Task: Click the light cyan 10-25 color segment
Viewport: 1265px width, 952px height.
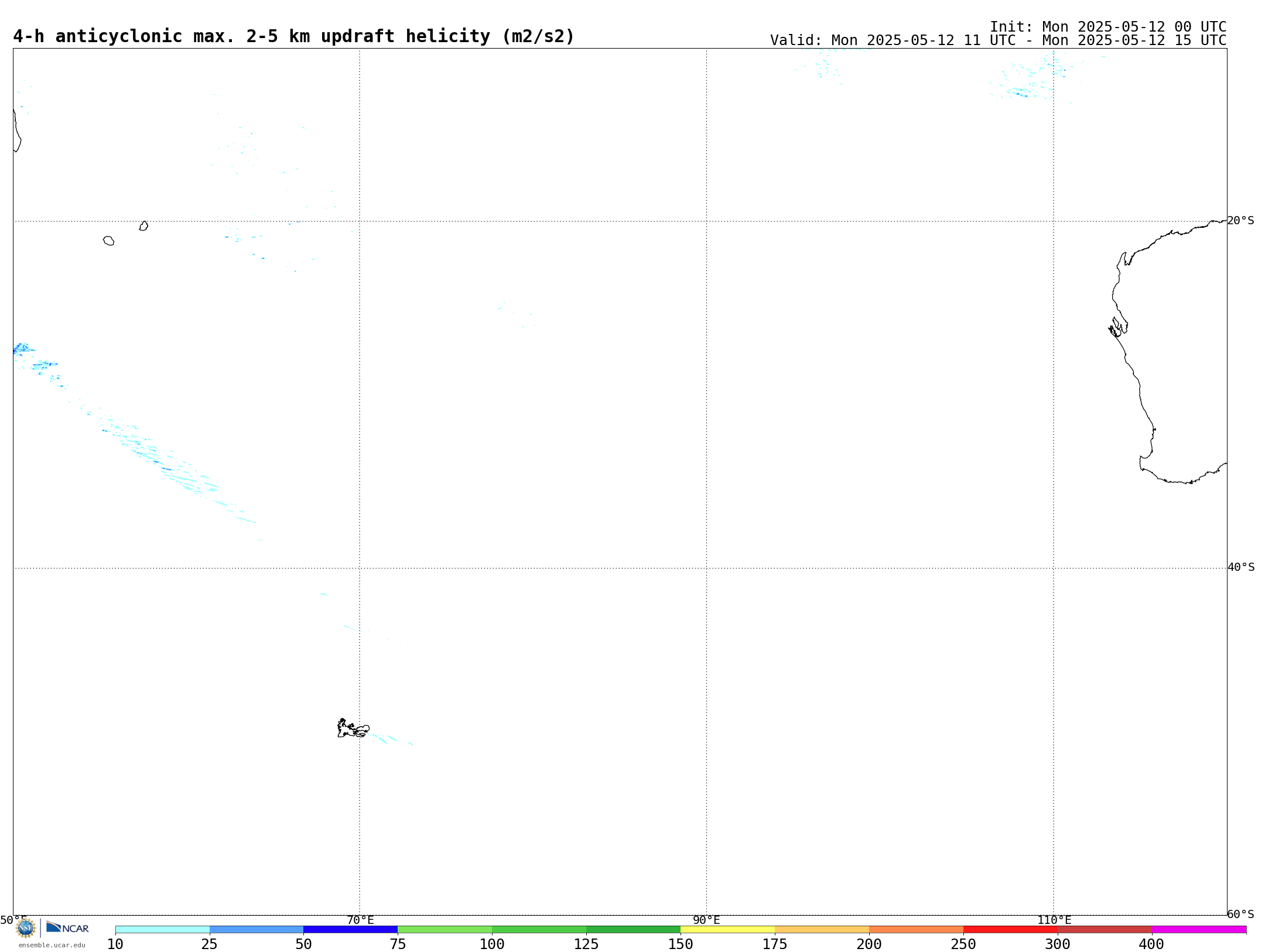Action: point(162,930)
